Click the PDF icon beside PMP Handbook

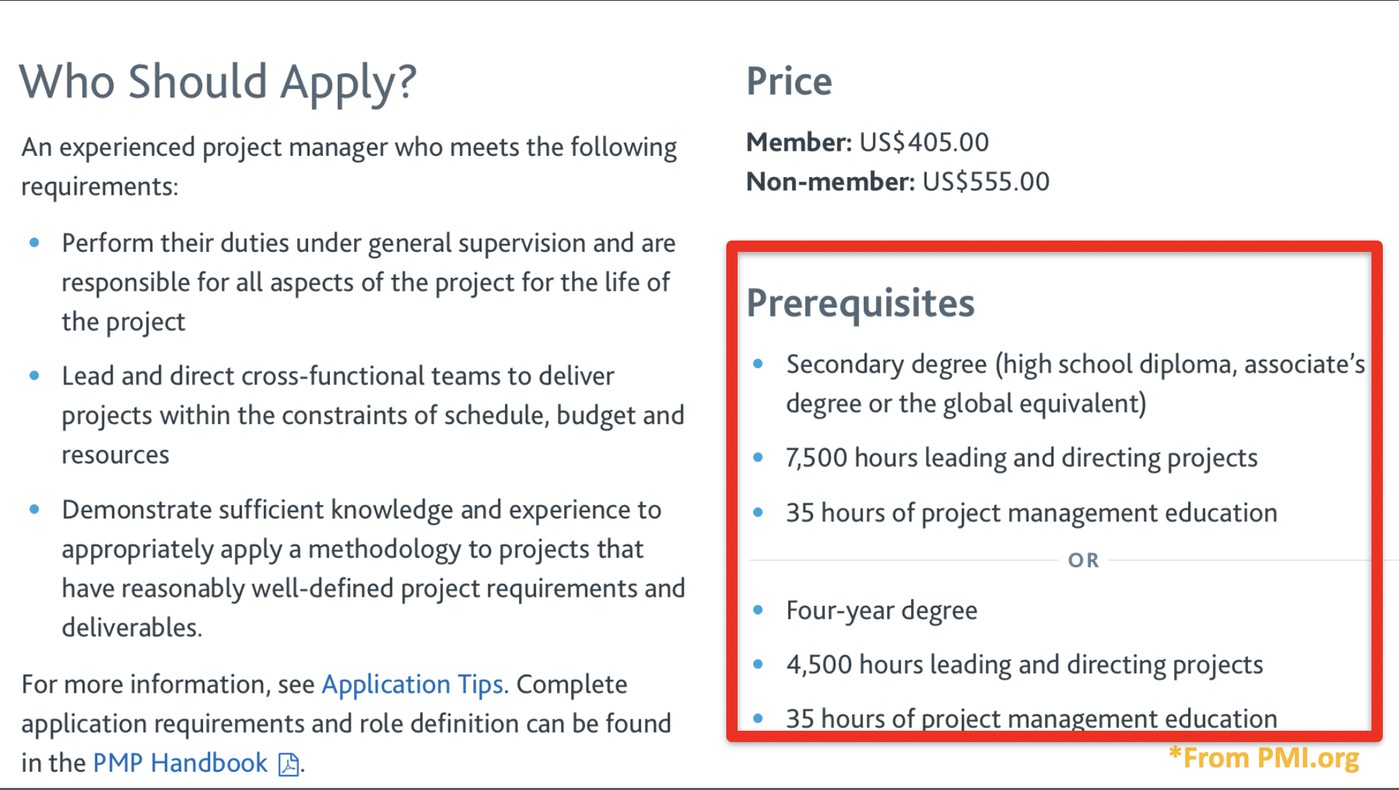(x=289, y=764)
